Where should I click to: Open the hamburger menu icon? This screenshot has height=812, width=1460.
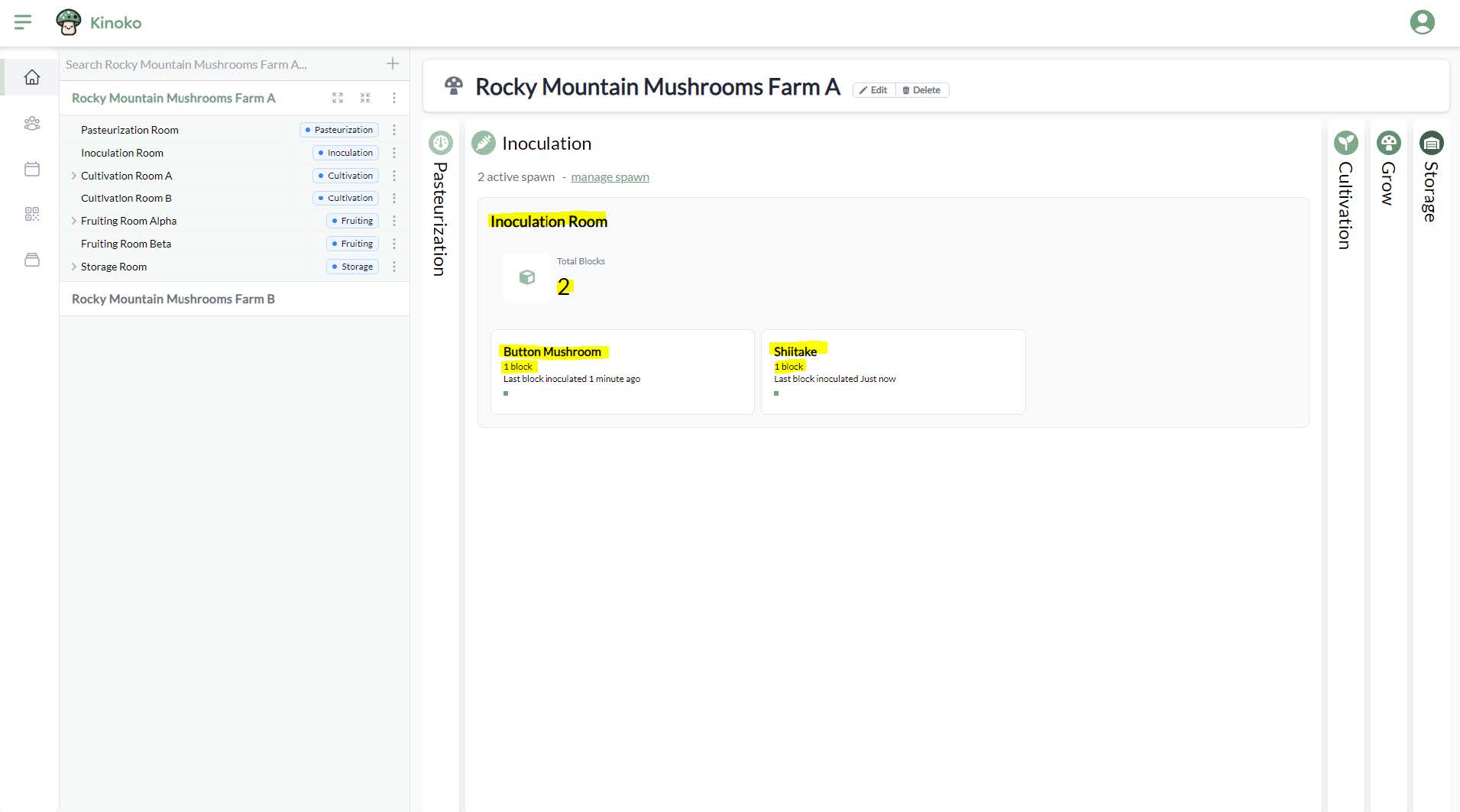click(x=23, y=22)
